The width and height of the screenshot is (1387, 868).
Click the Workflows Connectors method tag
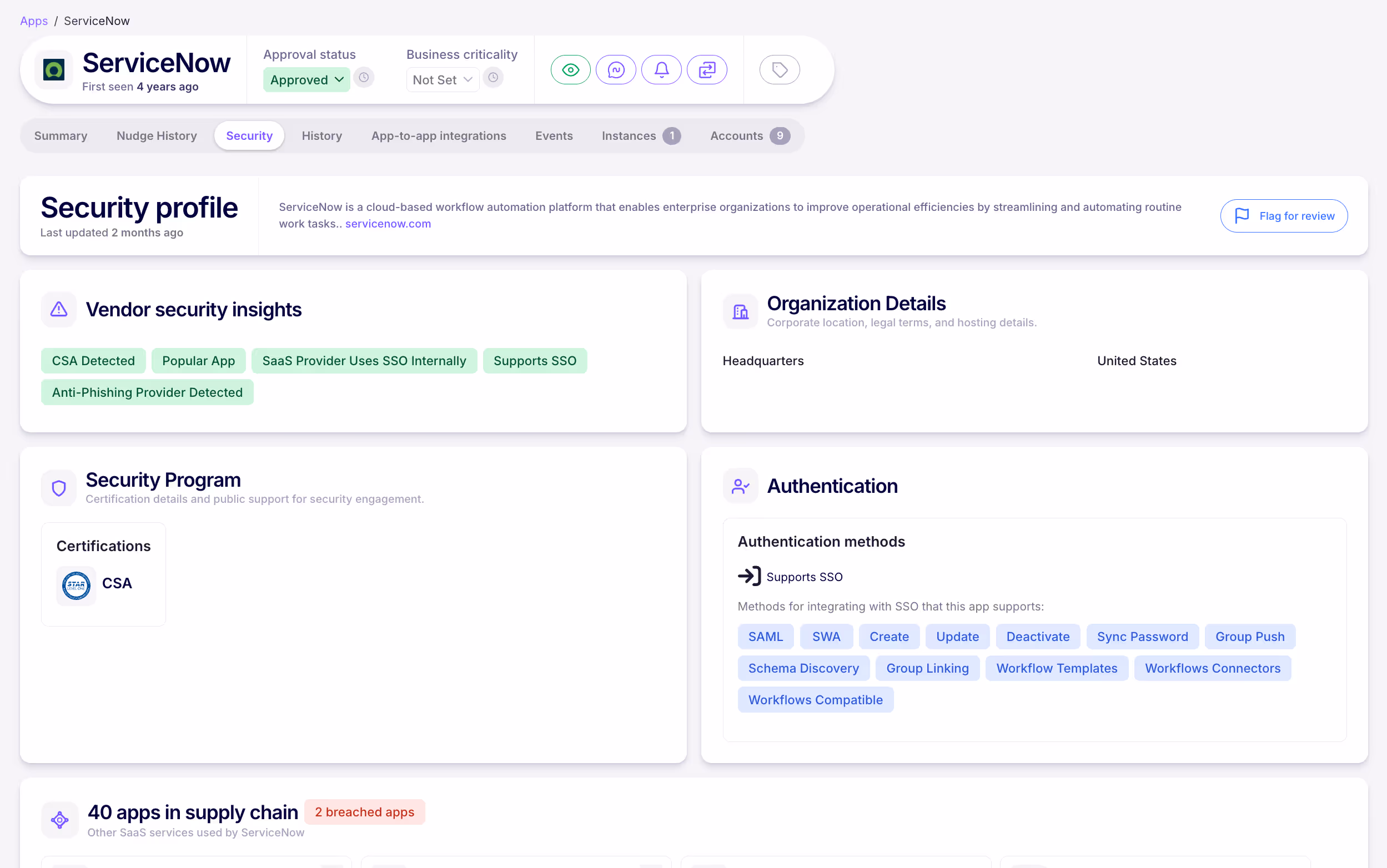[1213, 668]
